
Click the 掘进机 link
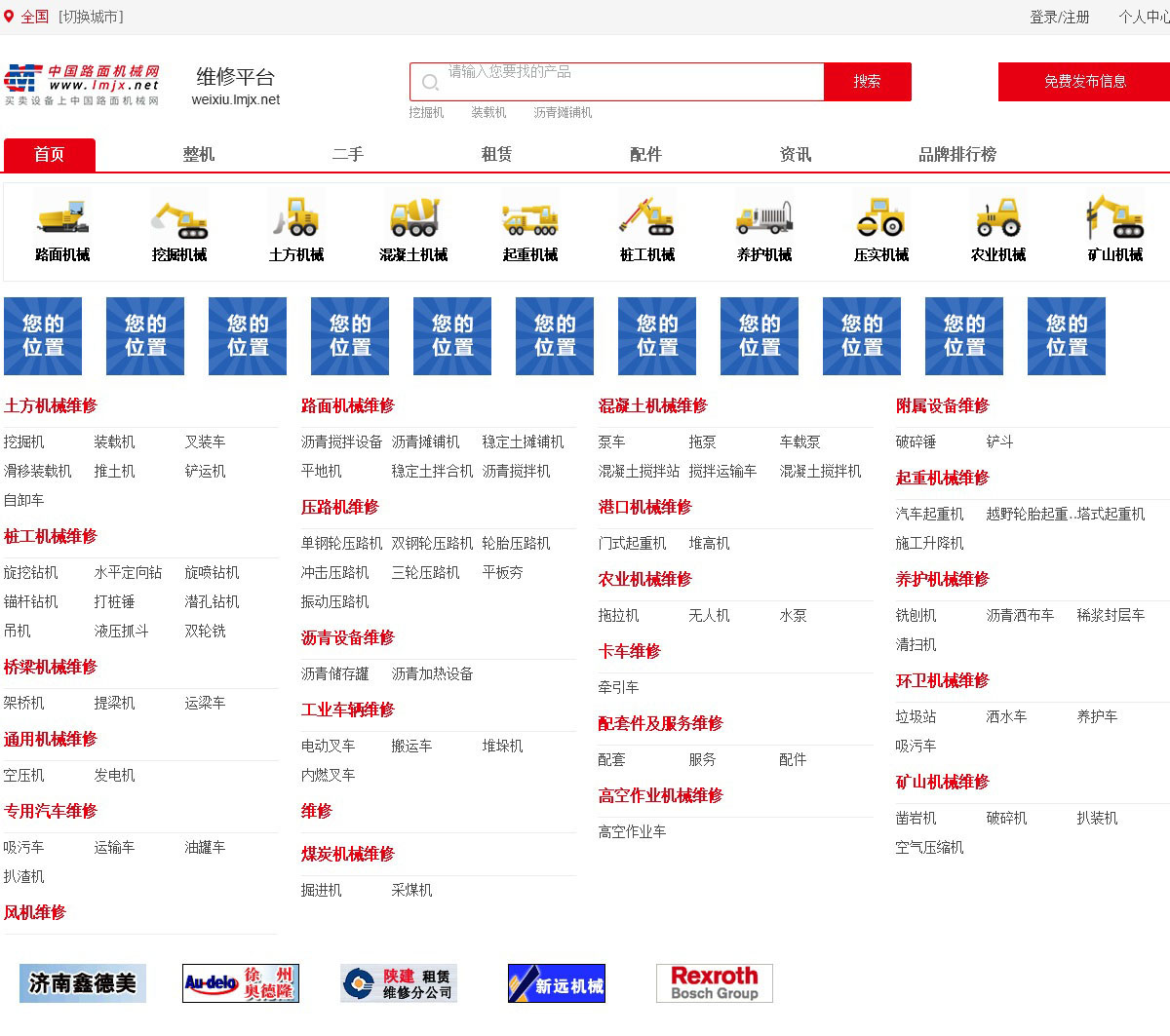pos(322,891)
